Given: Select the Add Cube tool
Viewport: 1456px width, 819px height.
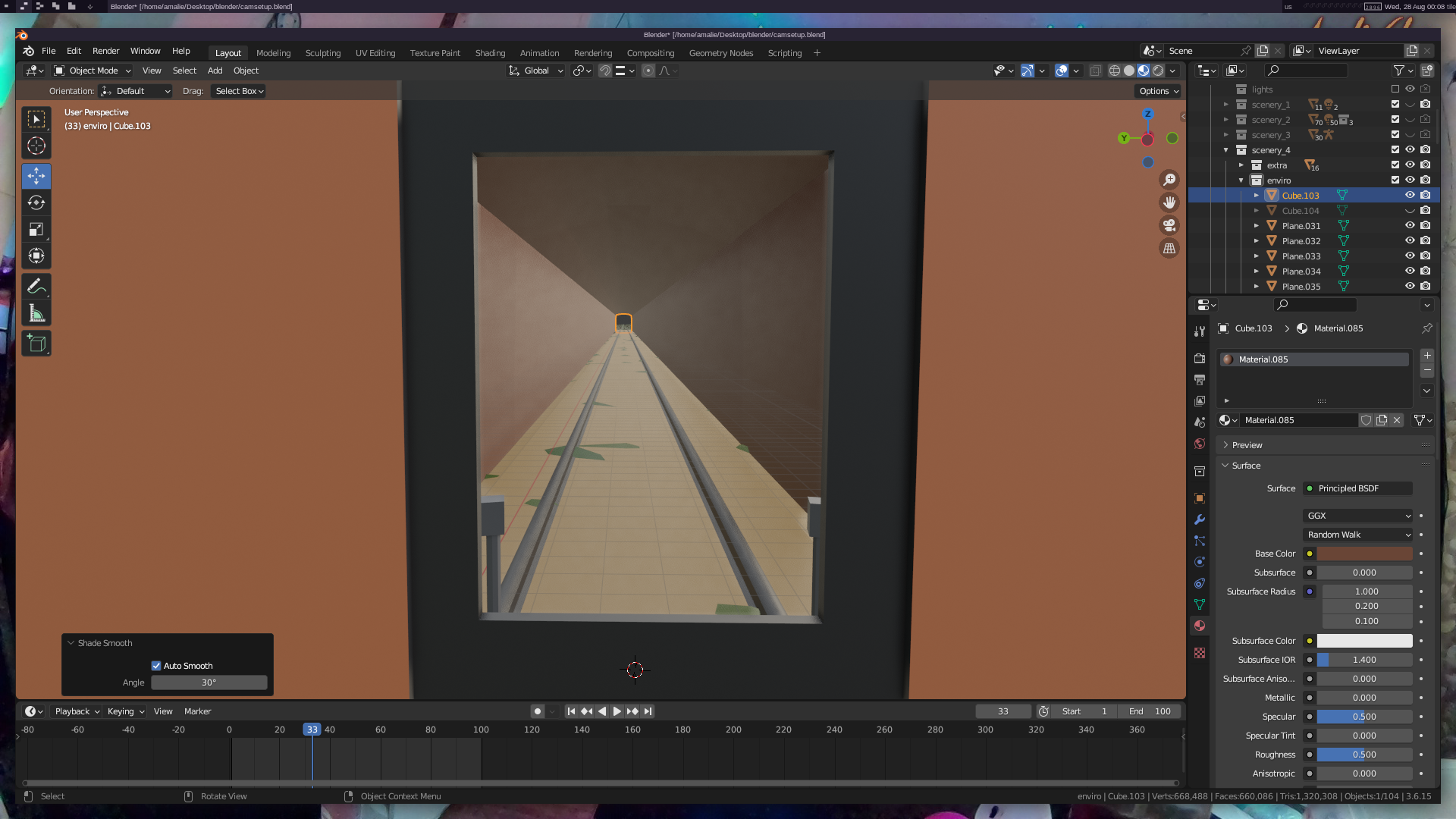Looking at the screenshot, I should point(36,344).
